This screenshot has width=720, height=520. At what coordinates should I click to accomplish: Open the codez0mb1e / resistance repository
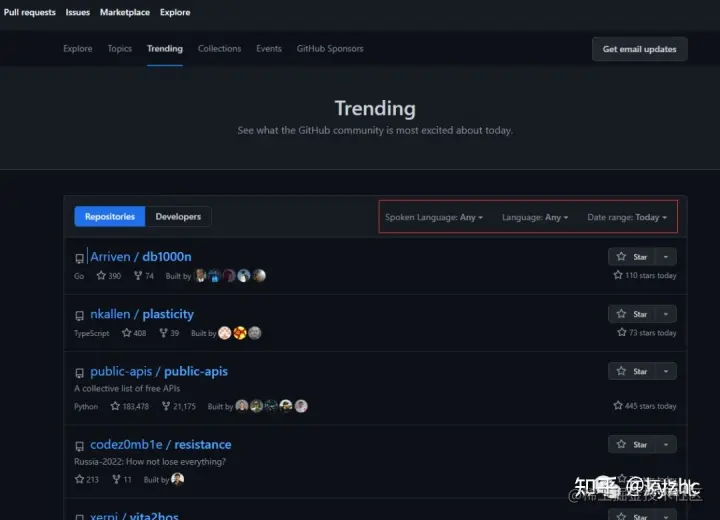(161, 445)
